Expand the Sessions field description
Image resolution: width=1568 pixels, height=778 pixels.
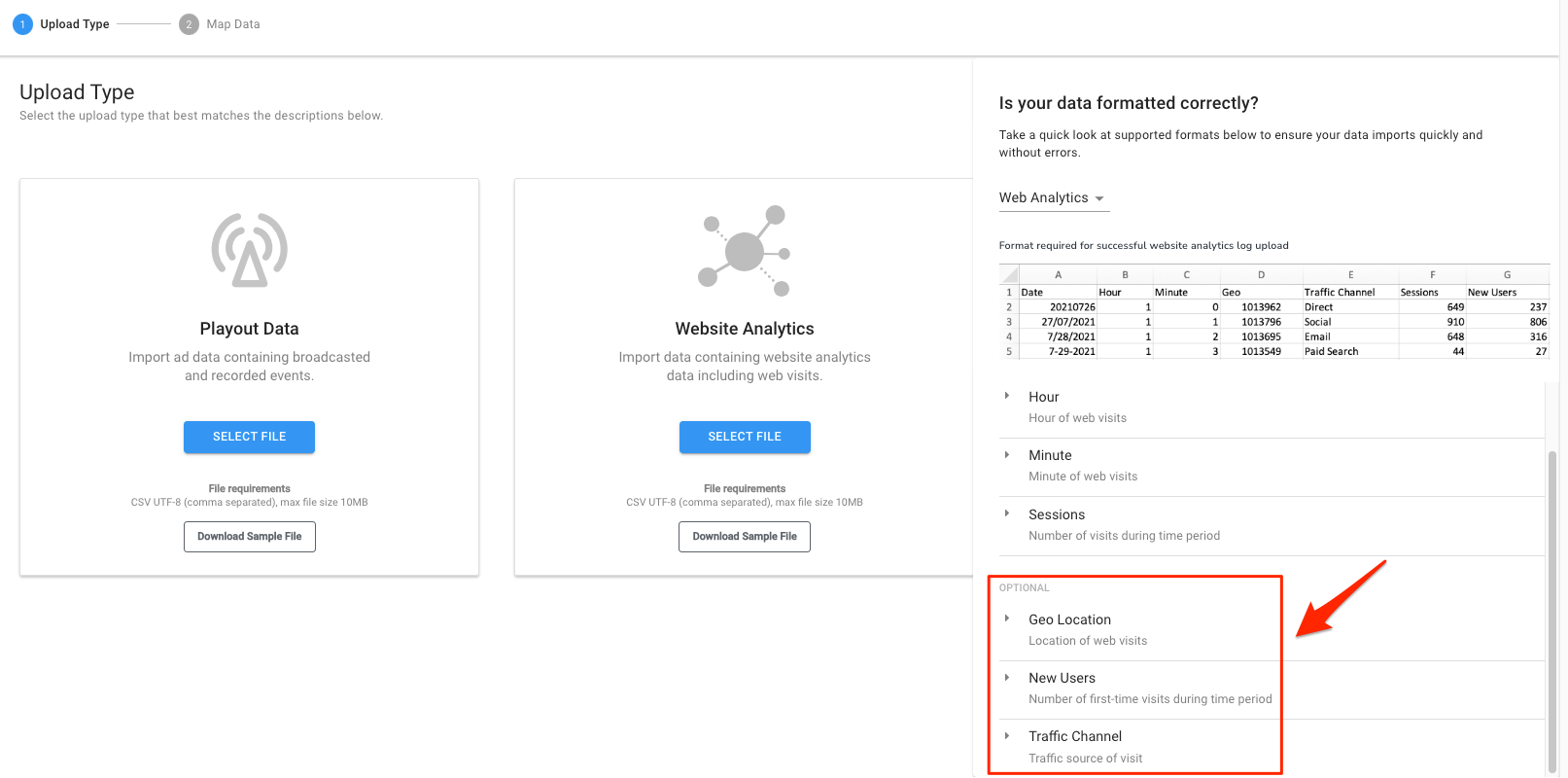1007,513
